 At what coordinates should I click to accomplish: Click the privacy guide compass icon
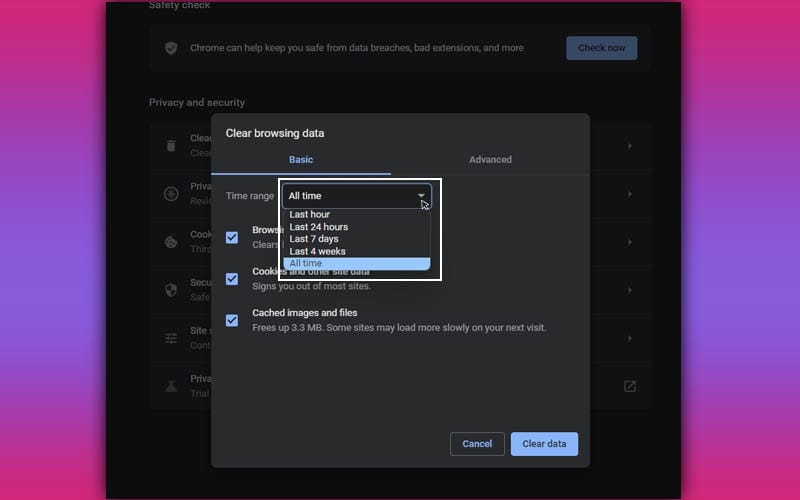171,194
